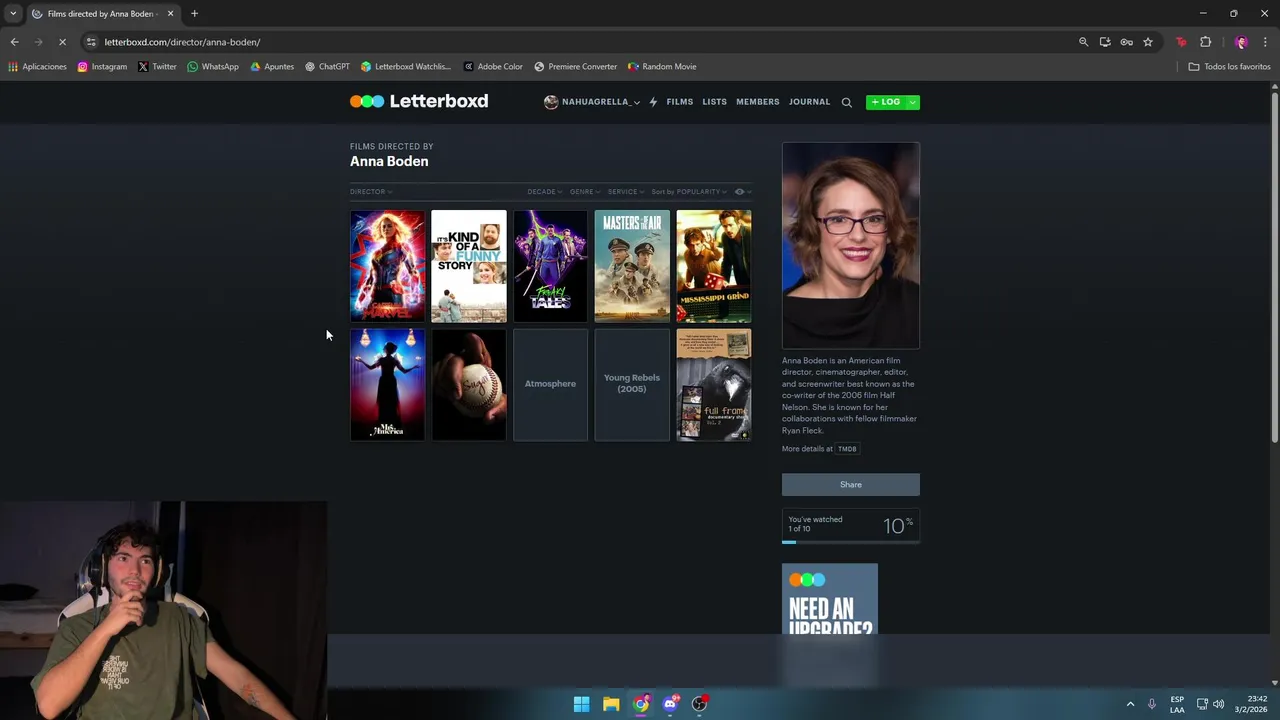Open the Apuntes bookmark
The width and height of the screenshot is (1280, 720).
point(272,67)
